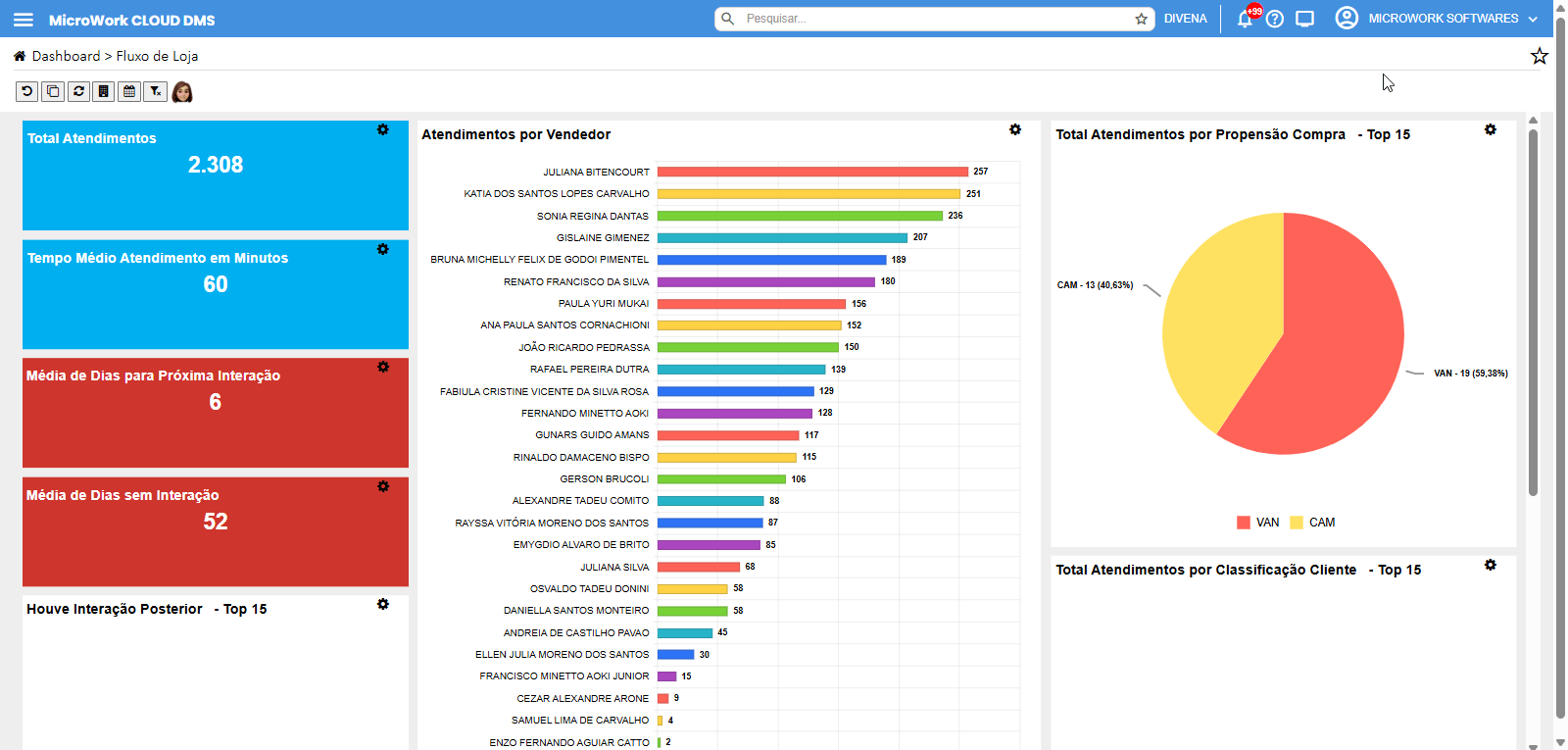The image size is (1568, 750).
Task: Open the hamburger navigation menu
Action: [x=24, y=20]
